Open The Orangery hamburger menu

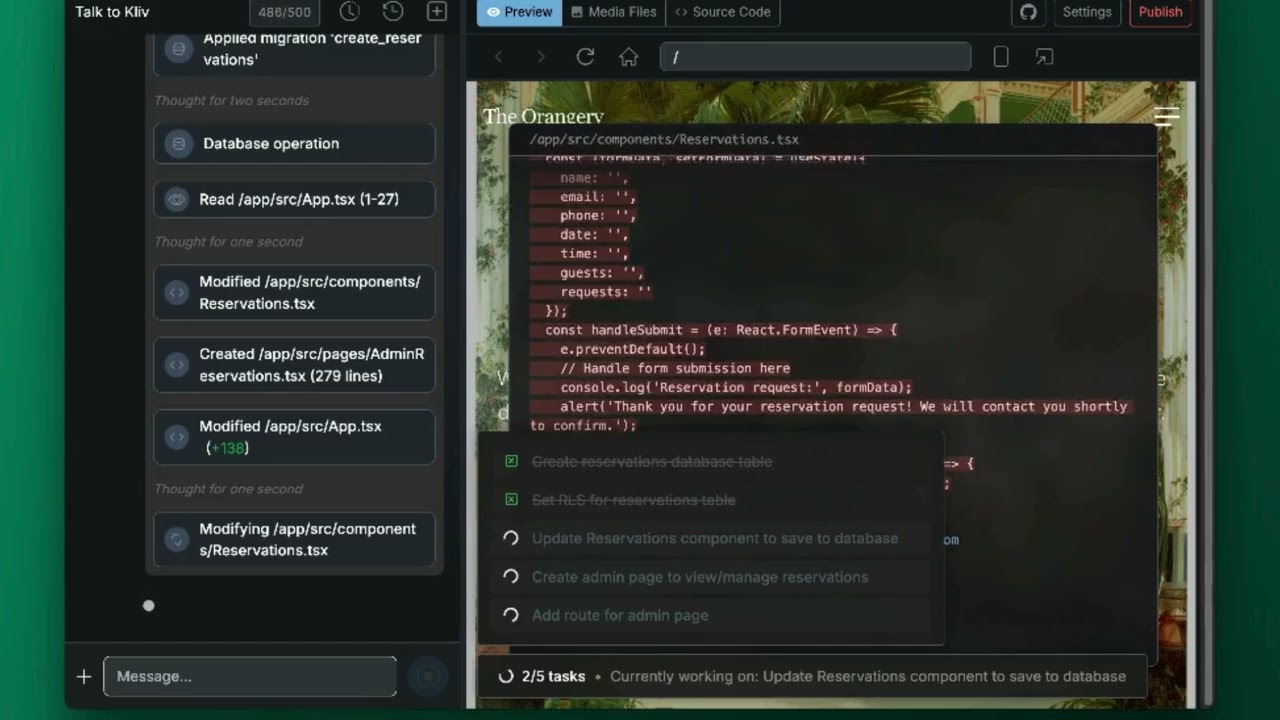tap(1167, 116)
